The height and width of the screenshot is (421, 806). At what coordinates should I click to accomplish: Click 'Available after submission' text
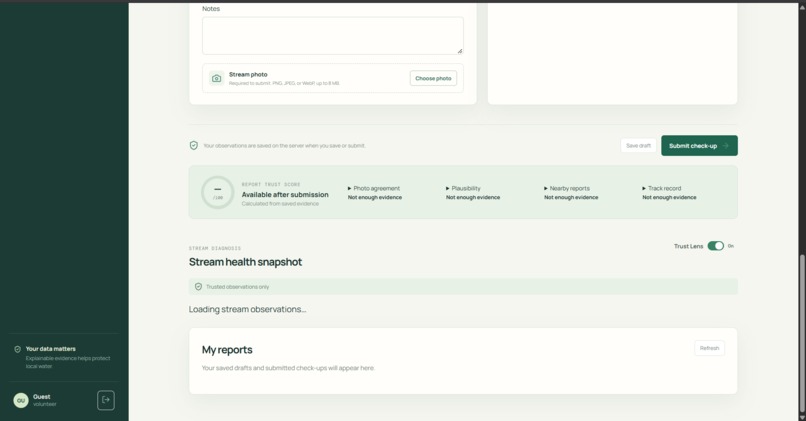click(285, 195)
